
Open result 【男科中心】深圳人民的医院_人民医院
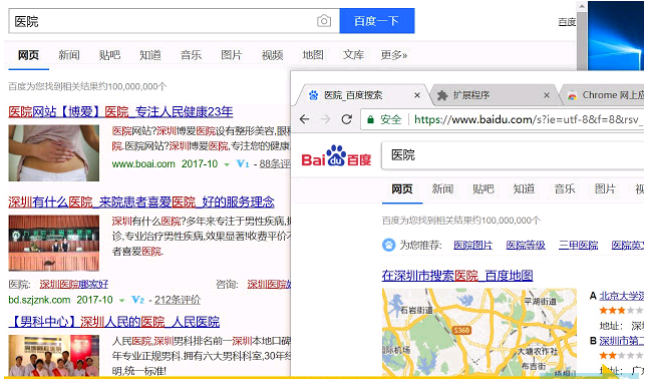[114, 322]
